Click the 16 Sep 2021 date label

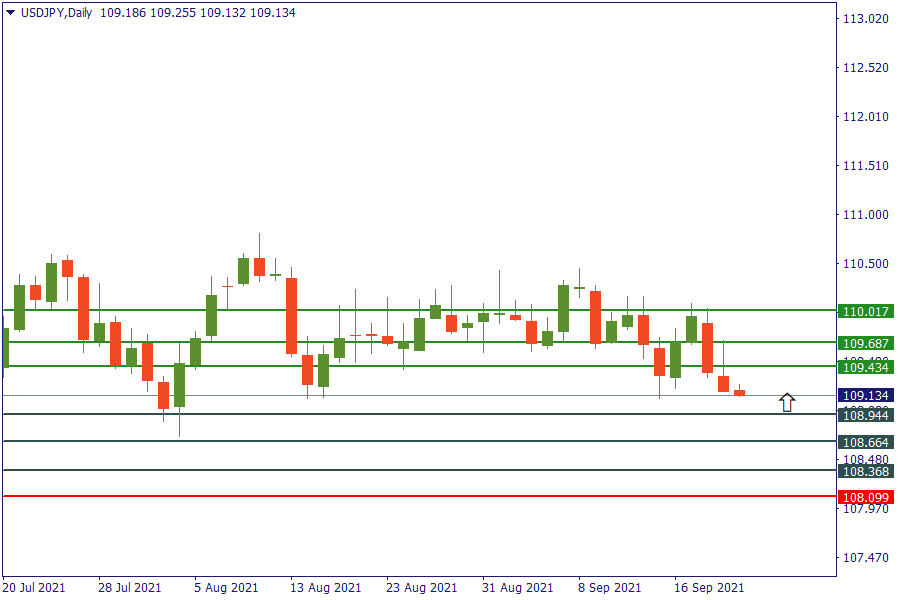click(709, 588)
